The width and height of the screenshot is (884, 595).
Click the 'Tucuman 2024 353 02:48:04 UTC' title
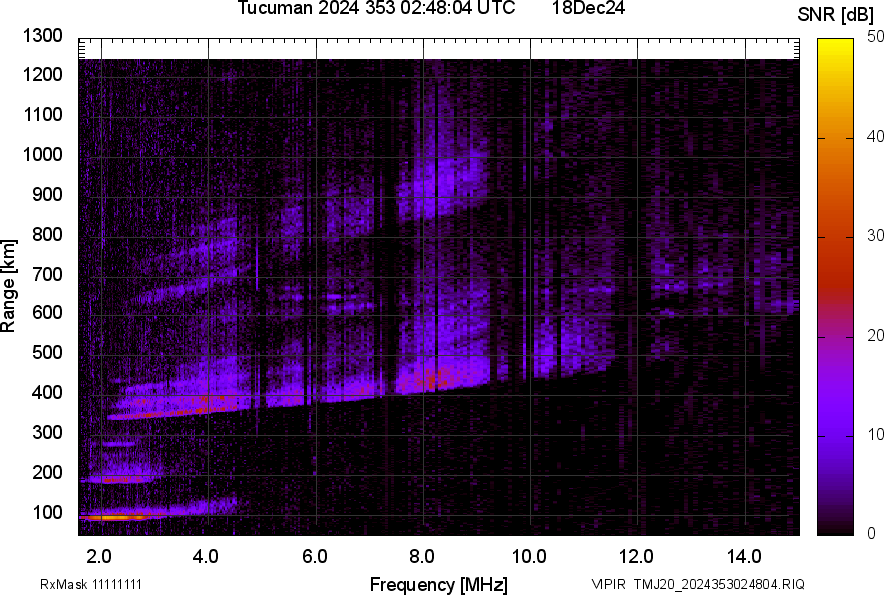coord(376,8)
